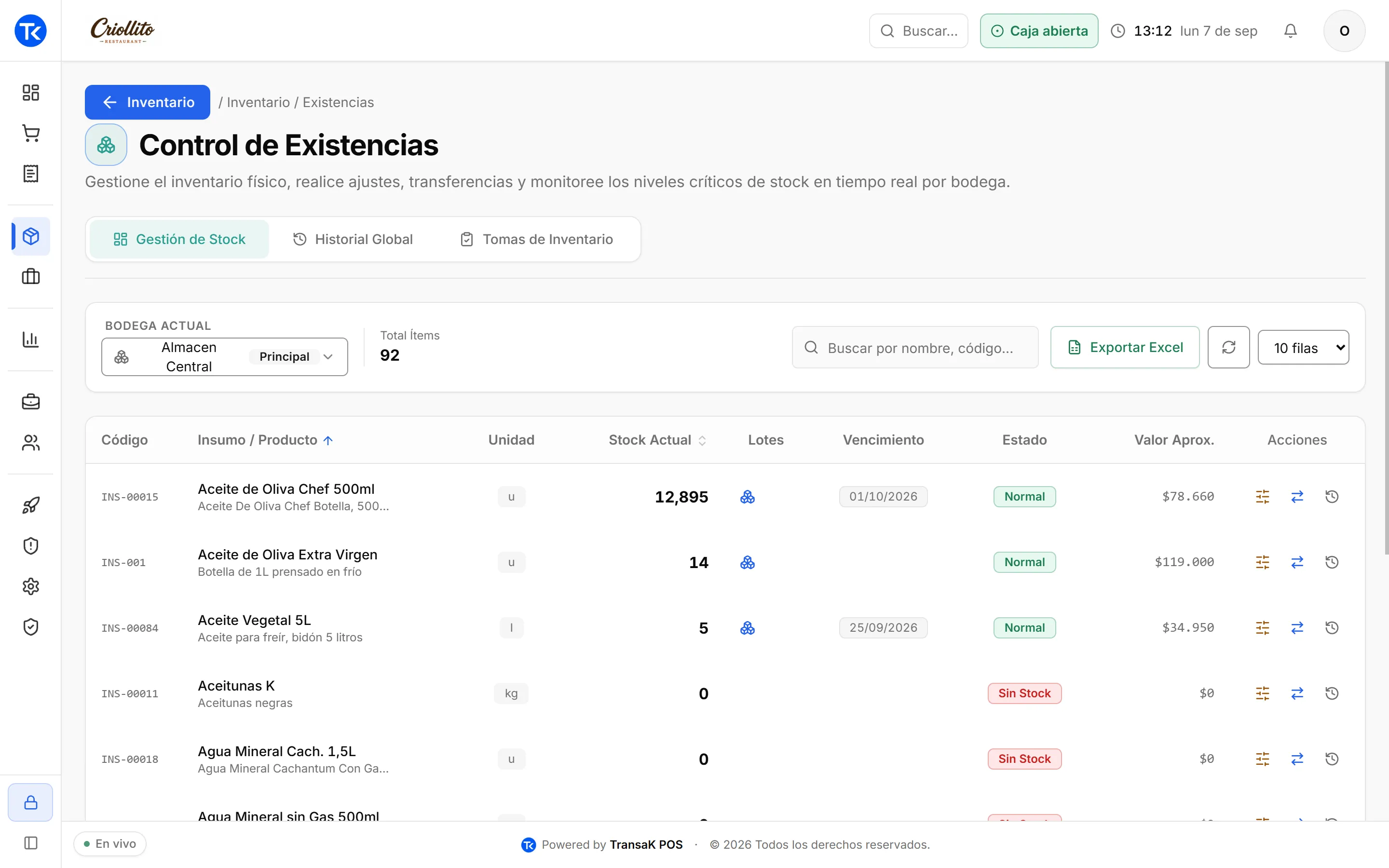Click the INS-00084 code cell

tap(130, 628)
